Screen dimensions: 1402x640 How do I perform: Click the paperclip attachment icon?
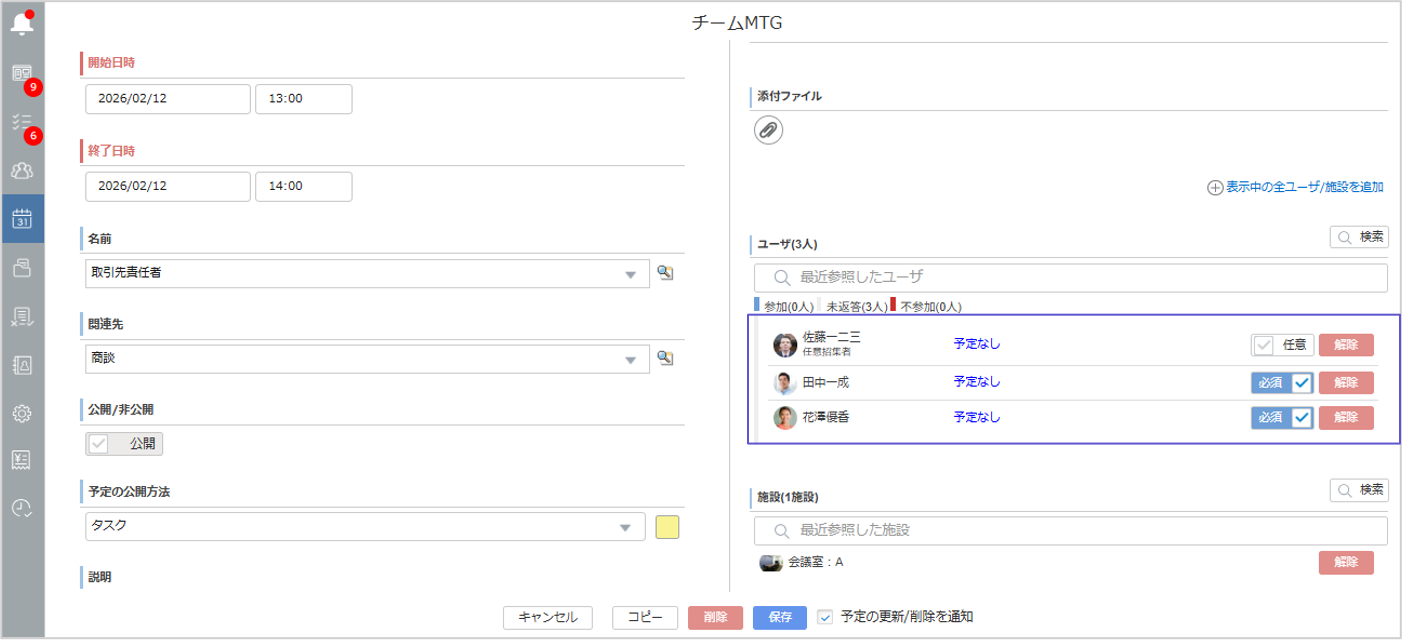(768, 129)
